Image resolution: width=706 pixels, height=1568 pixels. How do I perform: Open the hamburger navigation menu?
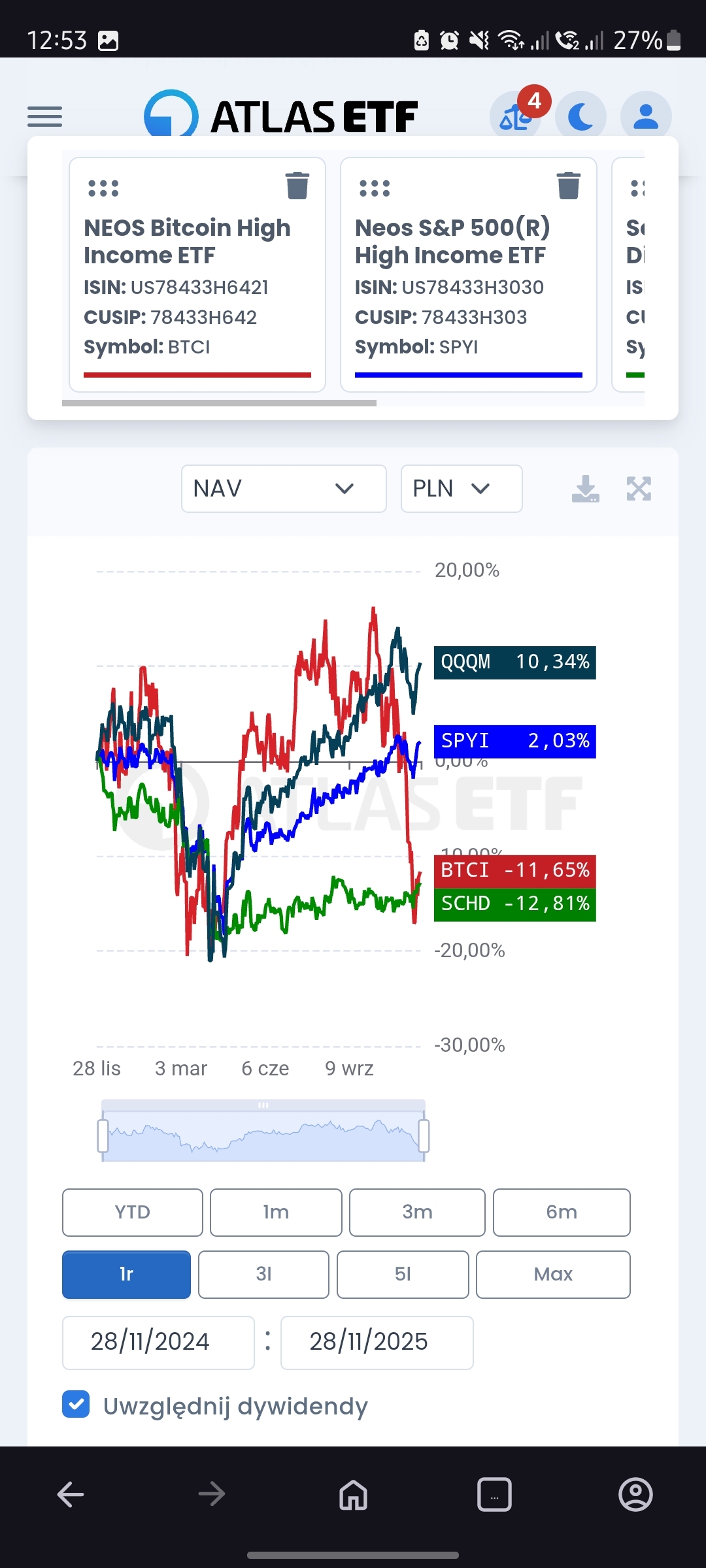point(44,117)
